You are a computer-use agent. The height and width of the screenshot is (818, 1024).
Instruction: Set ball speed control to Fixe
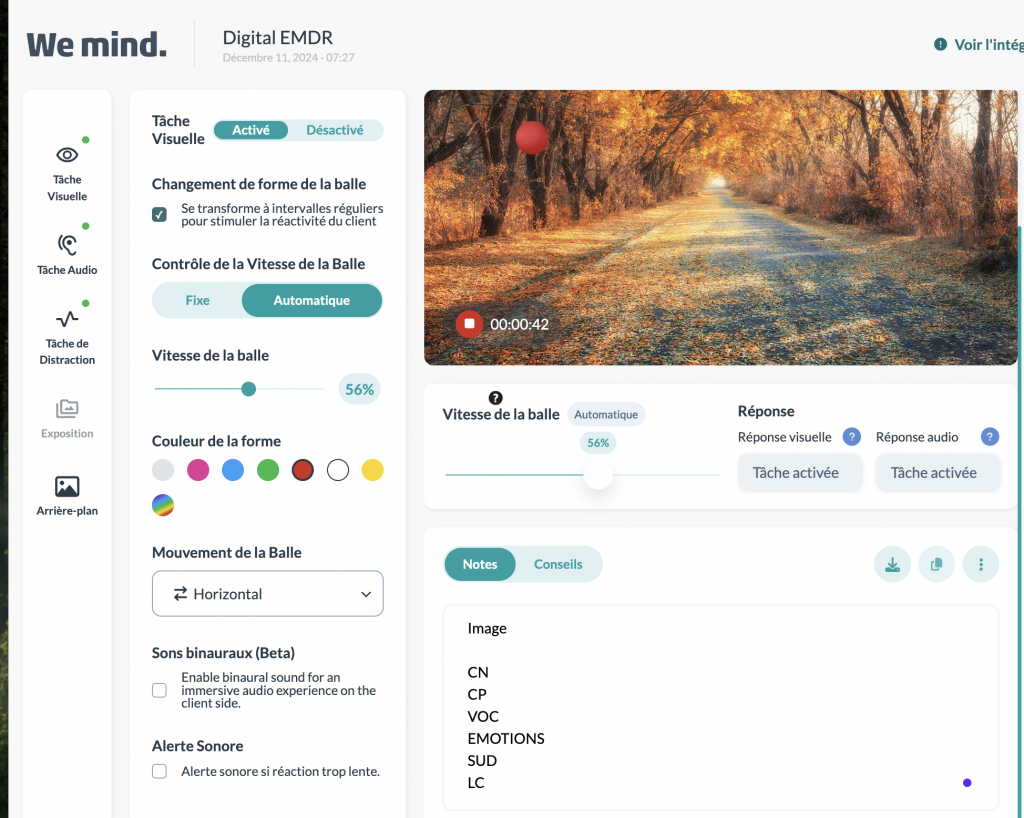coord(198,300)
